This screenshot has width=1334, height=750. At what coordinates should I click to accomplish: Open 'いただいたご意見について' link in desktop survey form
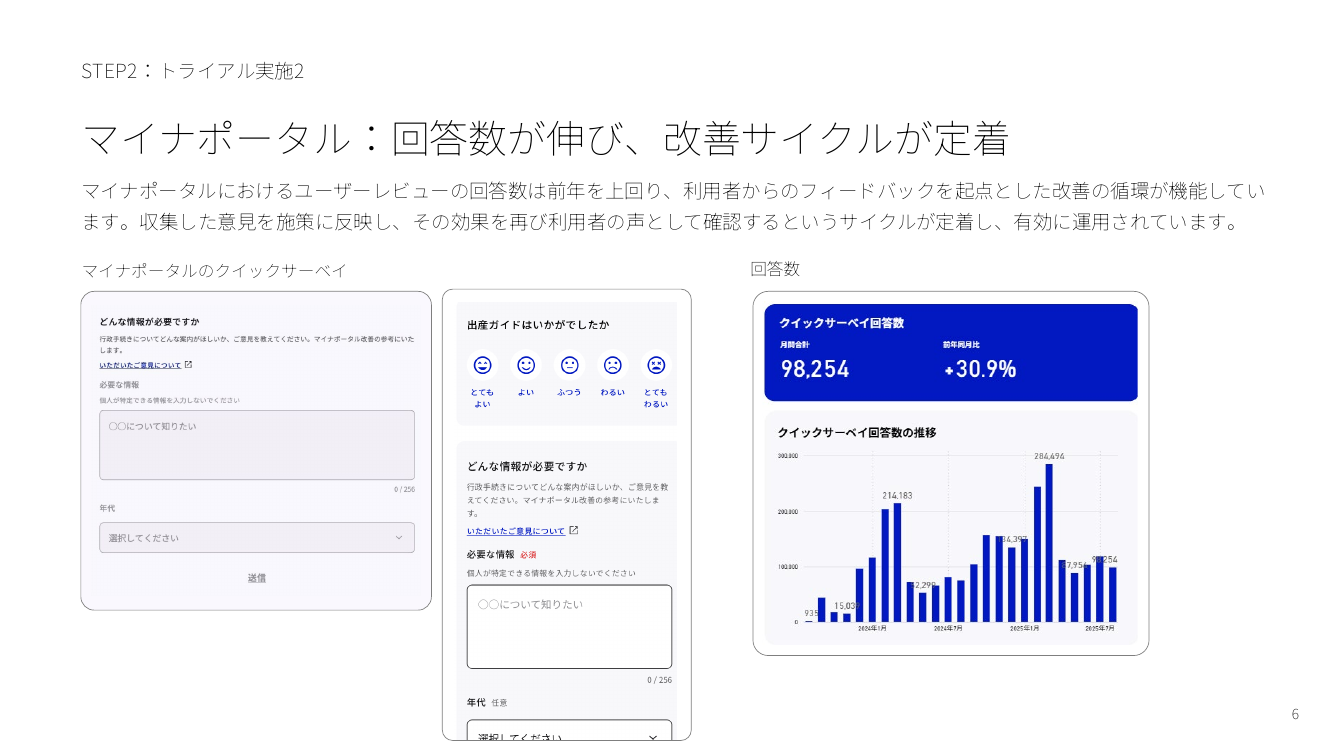coord(140,365)
